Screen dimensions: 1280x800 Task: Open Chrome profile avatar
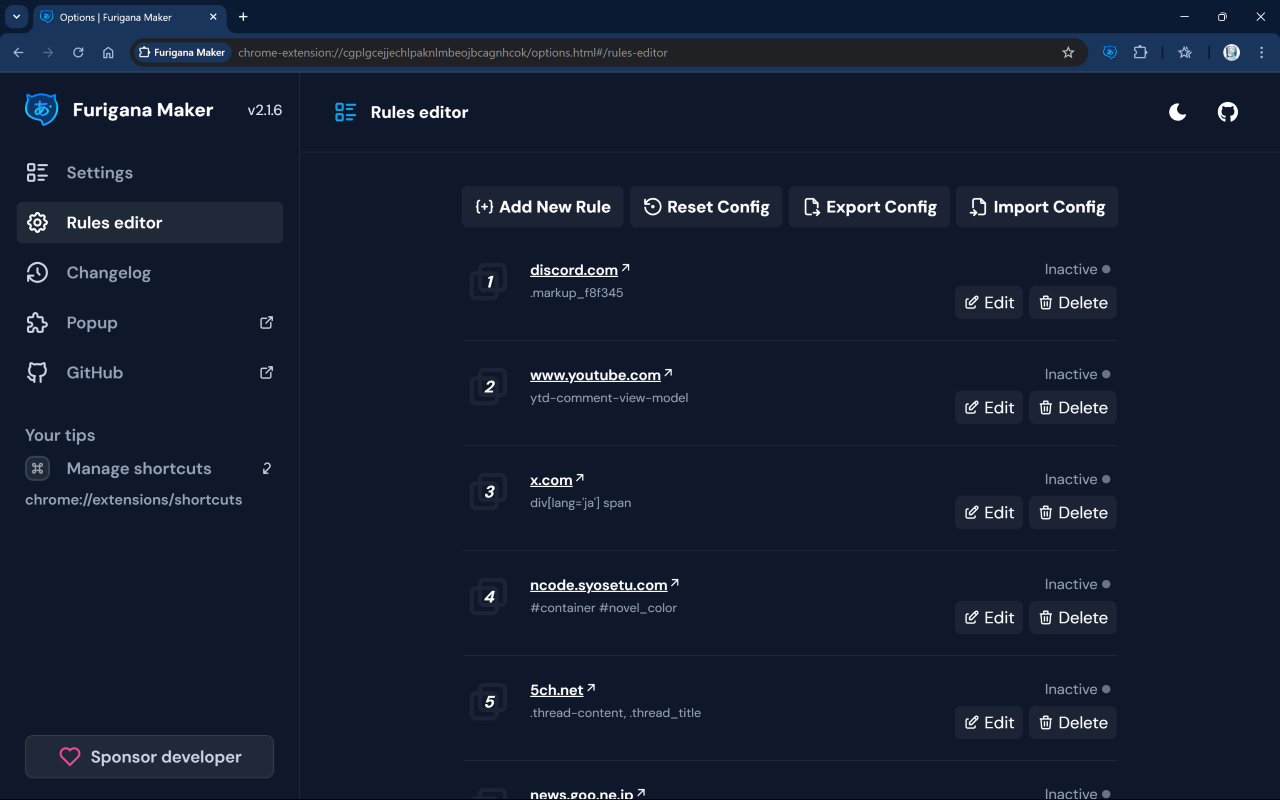[1232, 52]
